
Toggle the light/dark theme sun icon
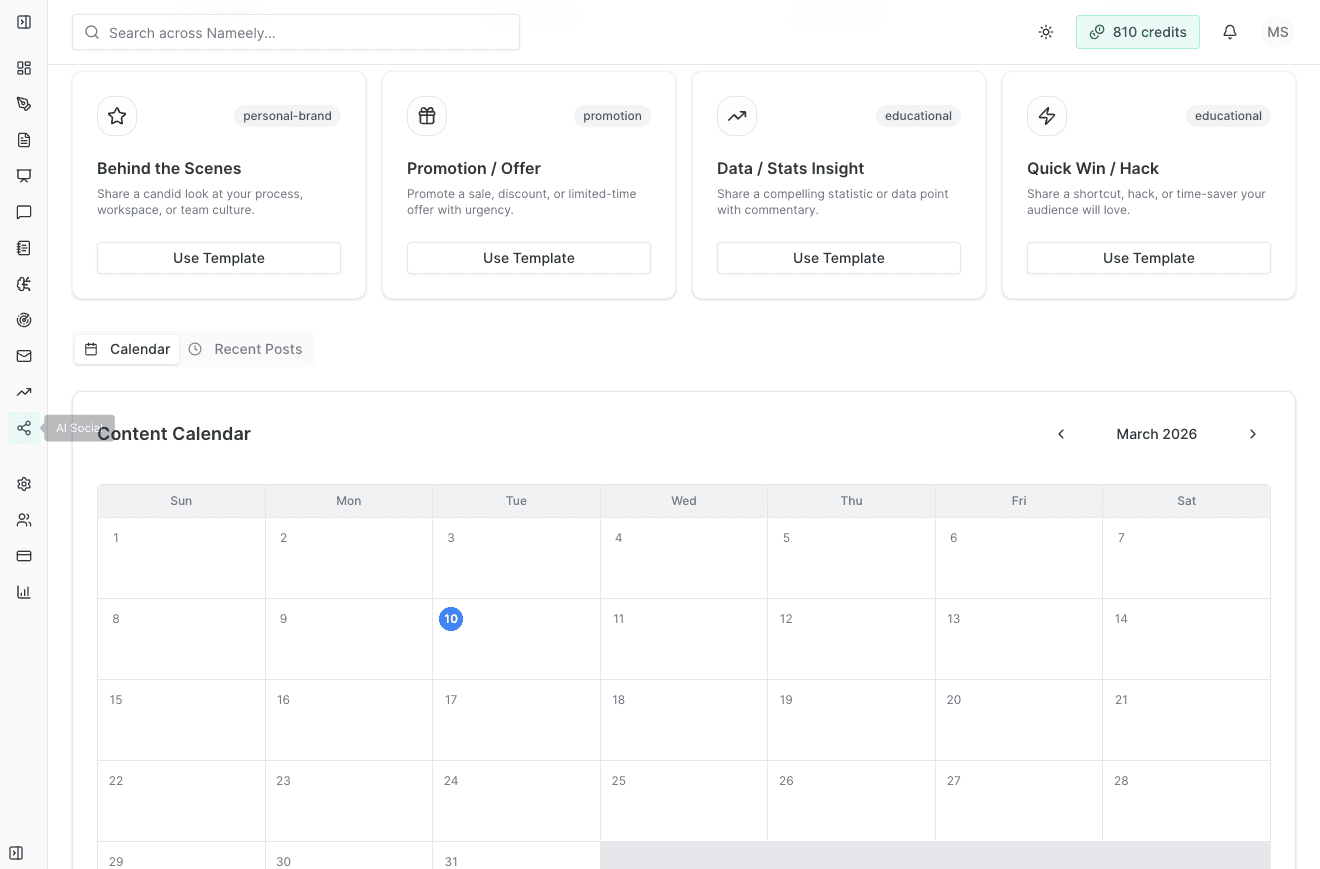point(1045,31)
